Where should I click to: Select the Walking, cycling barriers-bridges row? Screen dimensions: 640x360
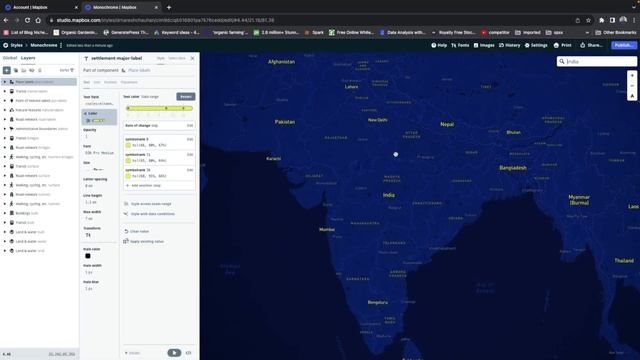pyautogui.click(x=39, y=157)
